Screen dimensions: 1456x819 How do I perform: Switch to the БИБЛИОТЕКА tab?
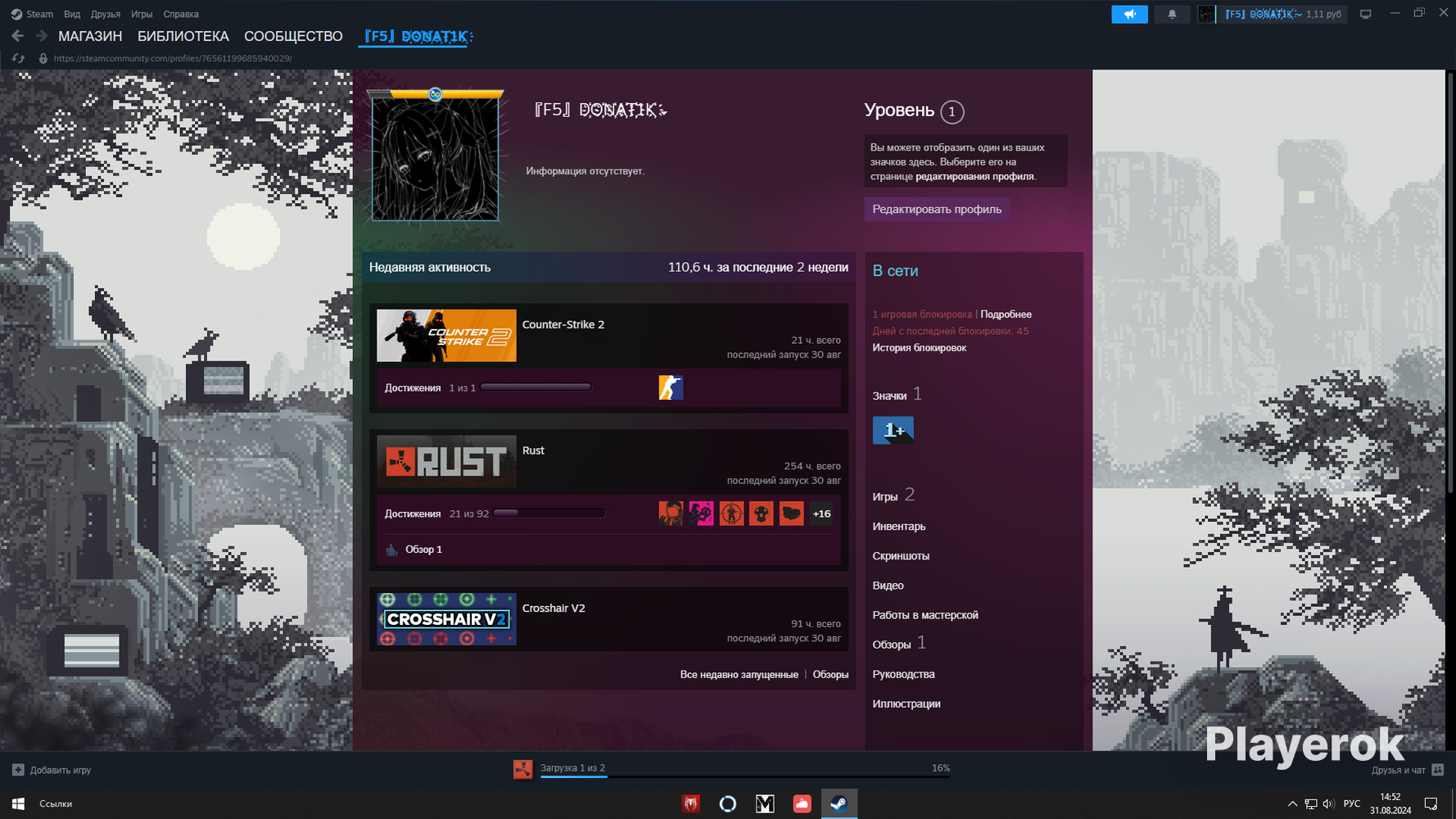point(183,36)
